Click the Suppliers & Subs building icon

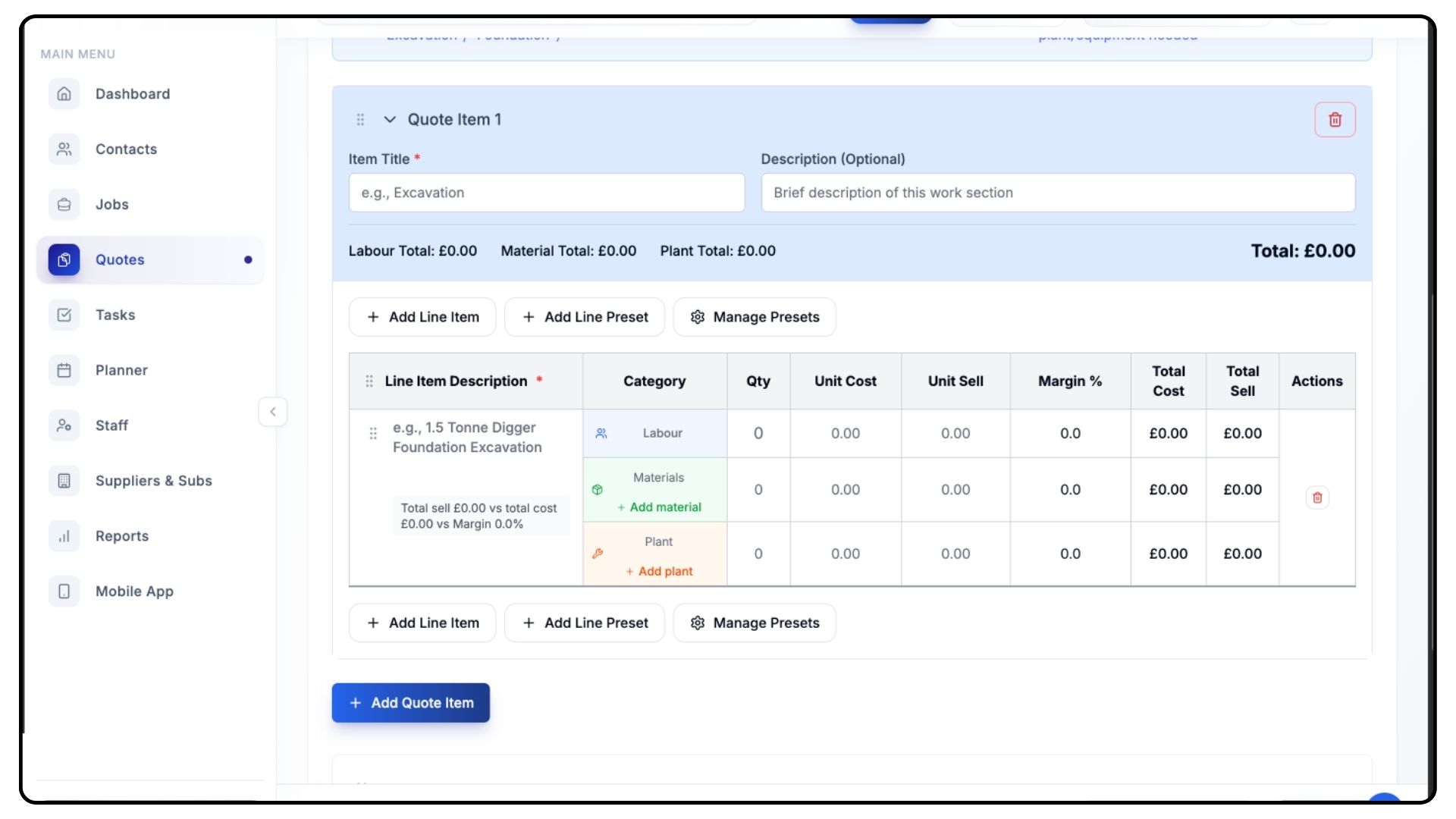tap(64, 481)
